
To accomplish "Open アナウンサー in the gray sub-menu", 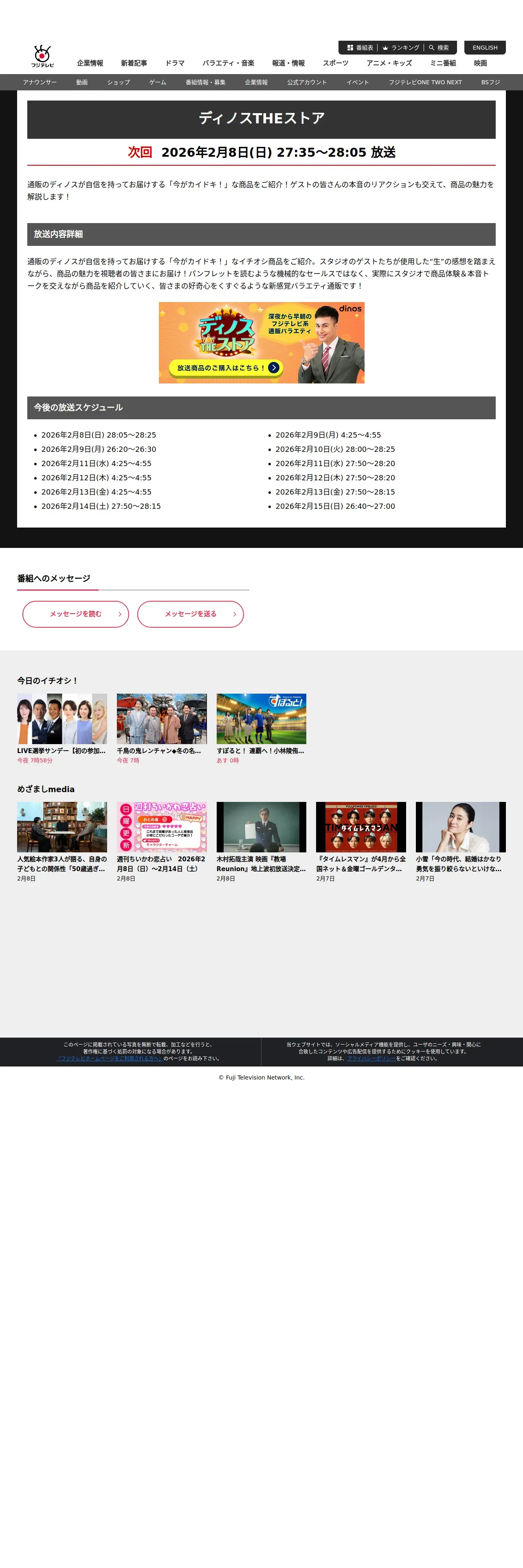I will click(40, 82).
